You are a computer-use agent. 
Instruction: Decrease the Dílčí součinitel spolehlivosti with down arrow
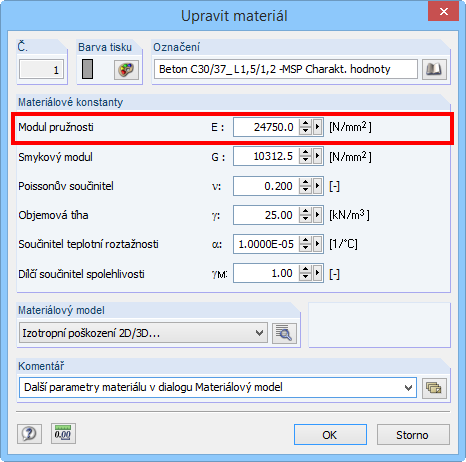coord(305,278)
